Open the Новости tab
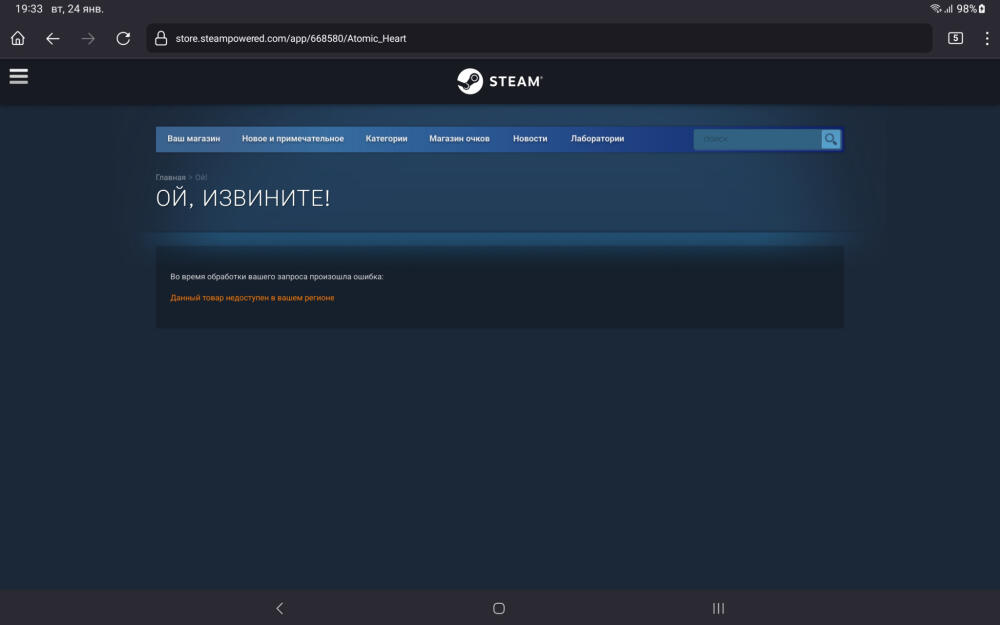 530,138
